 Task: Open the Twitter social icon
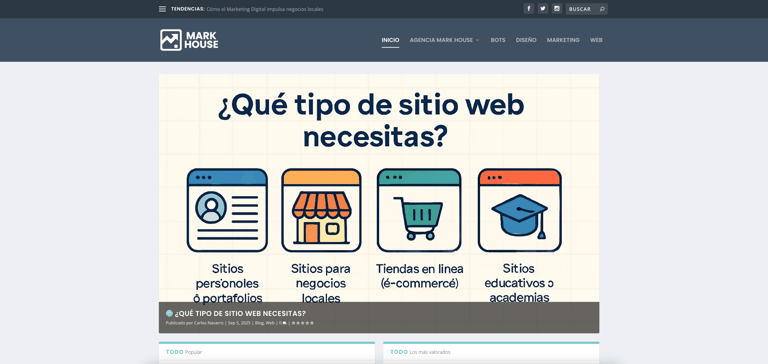(x=543, y=9)
